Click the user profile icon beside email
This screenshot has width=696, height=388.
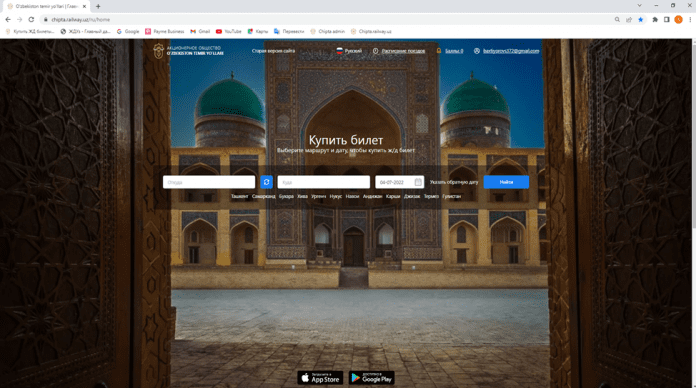477,51
